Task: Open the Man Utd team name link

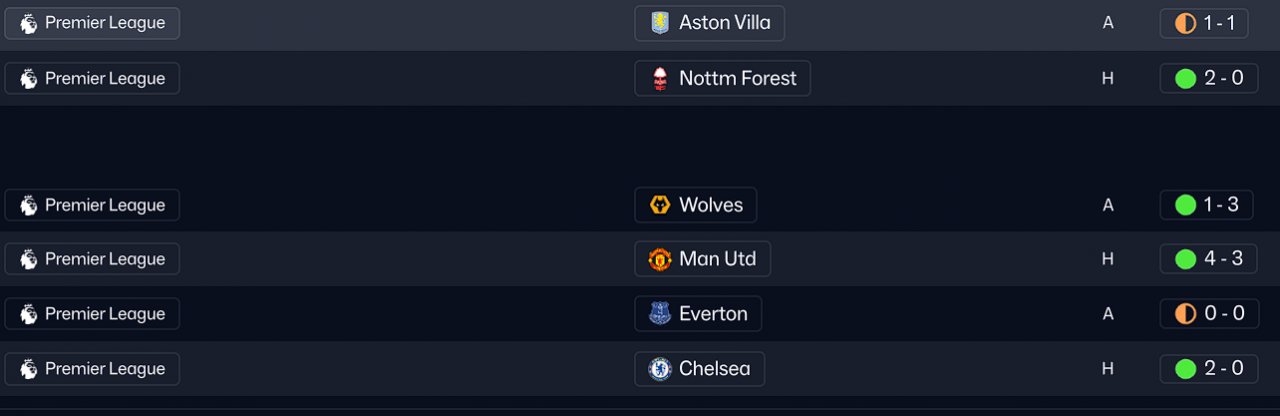Action: [717, 259]
